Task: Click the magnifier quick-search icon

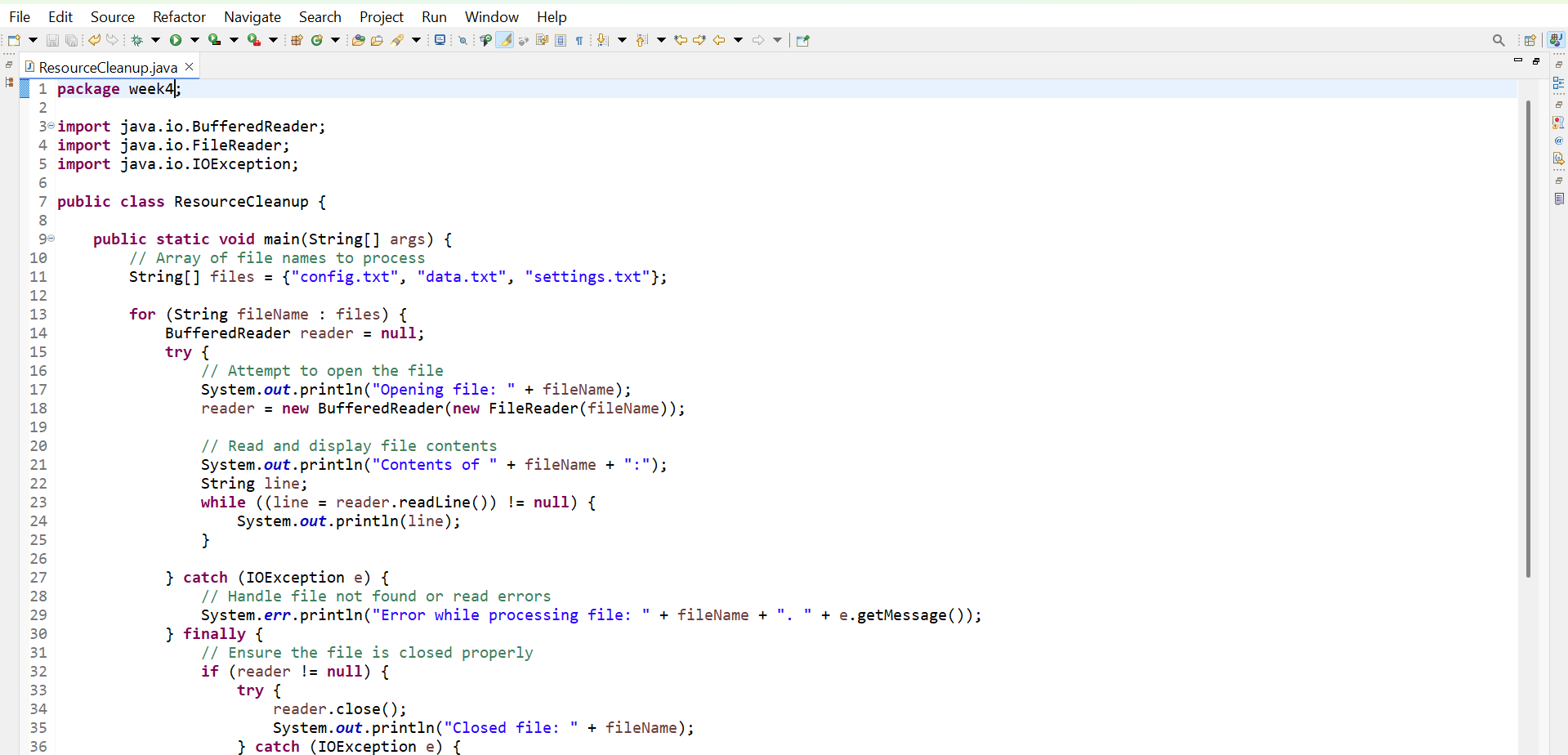Action: click(x=1499, y=40)
